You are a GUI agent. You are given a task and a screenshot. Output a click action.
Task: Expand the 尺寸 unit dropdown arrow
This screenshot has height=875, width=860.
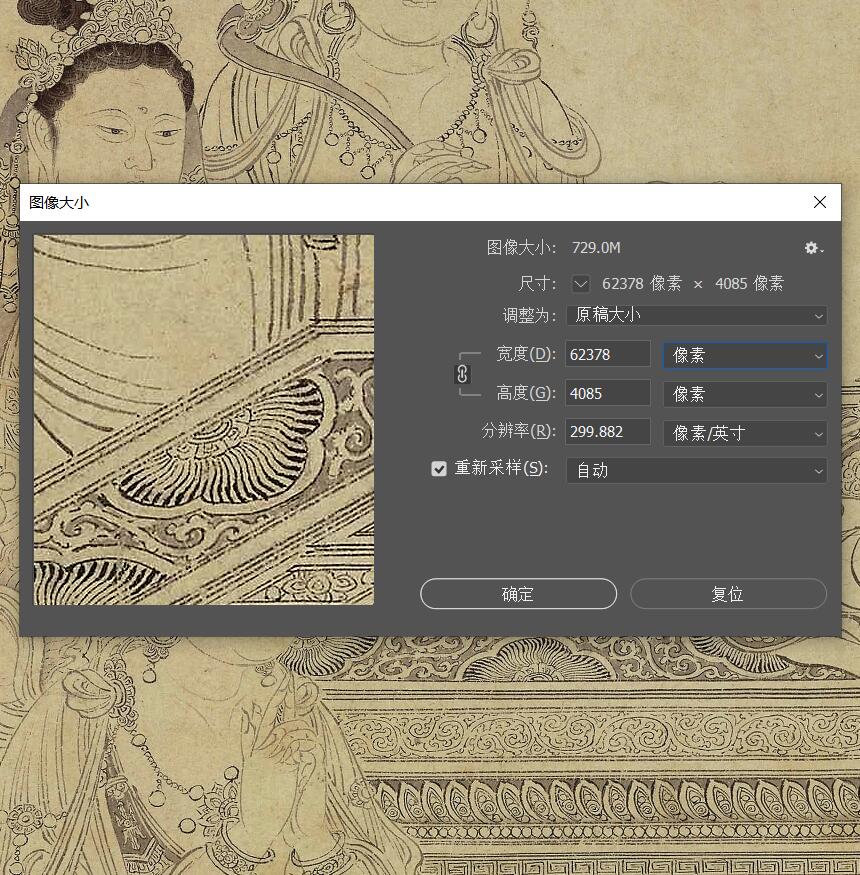coord(580,283)
